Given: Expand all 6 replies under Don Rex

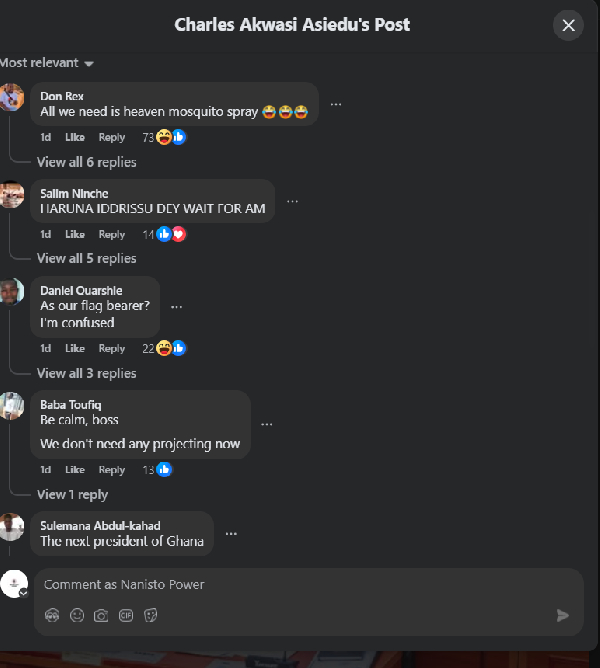Looking at the screenshot, I should click(x=86, y=162).
